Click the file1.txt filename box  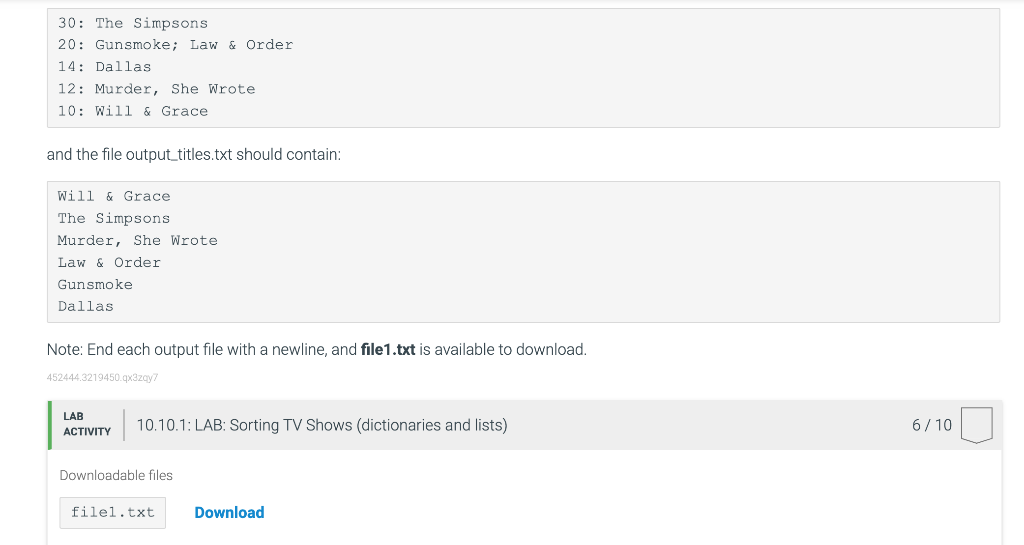[112, 512]
